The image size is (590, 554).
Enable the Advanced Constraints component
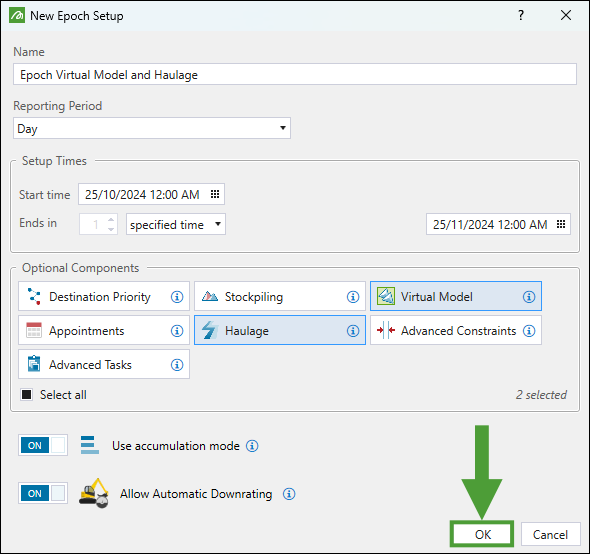[x=456, y=330]
